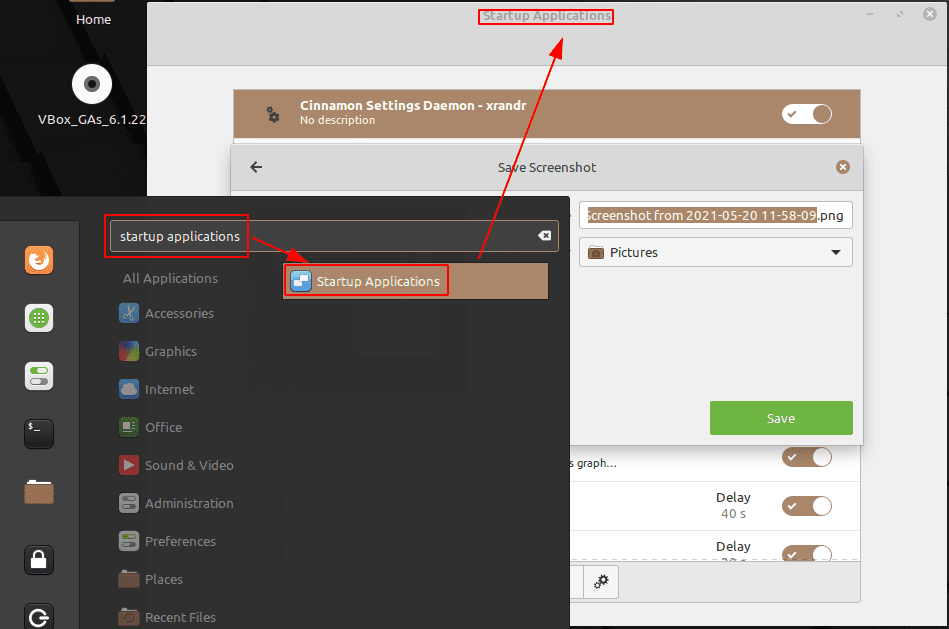Viewport: 949px width, 629px height.
Task: Edit the screenshot filename field
Action: (716, 216)
